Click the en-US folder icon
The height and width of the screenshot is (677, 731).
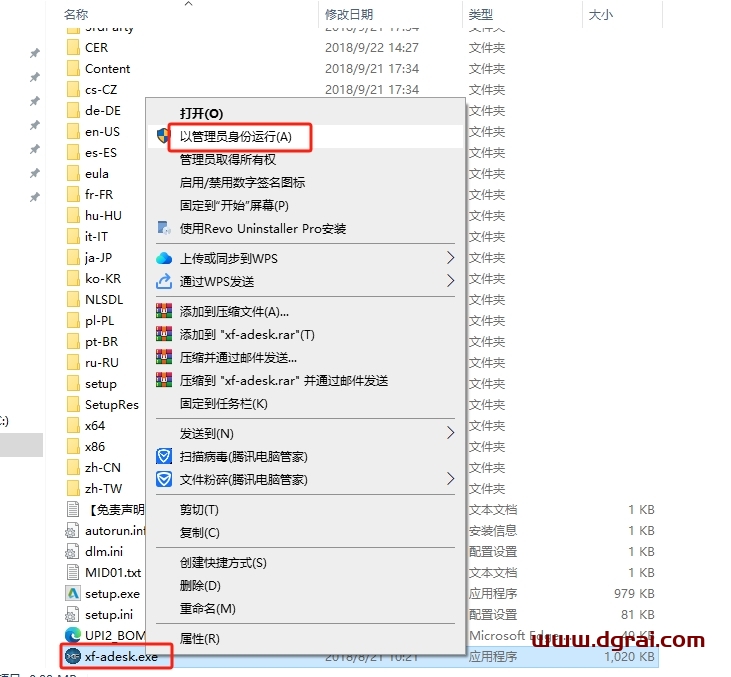point(73,131)
